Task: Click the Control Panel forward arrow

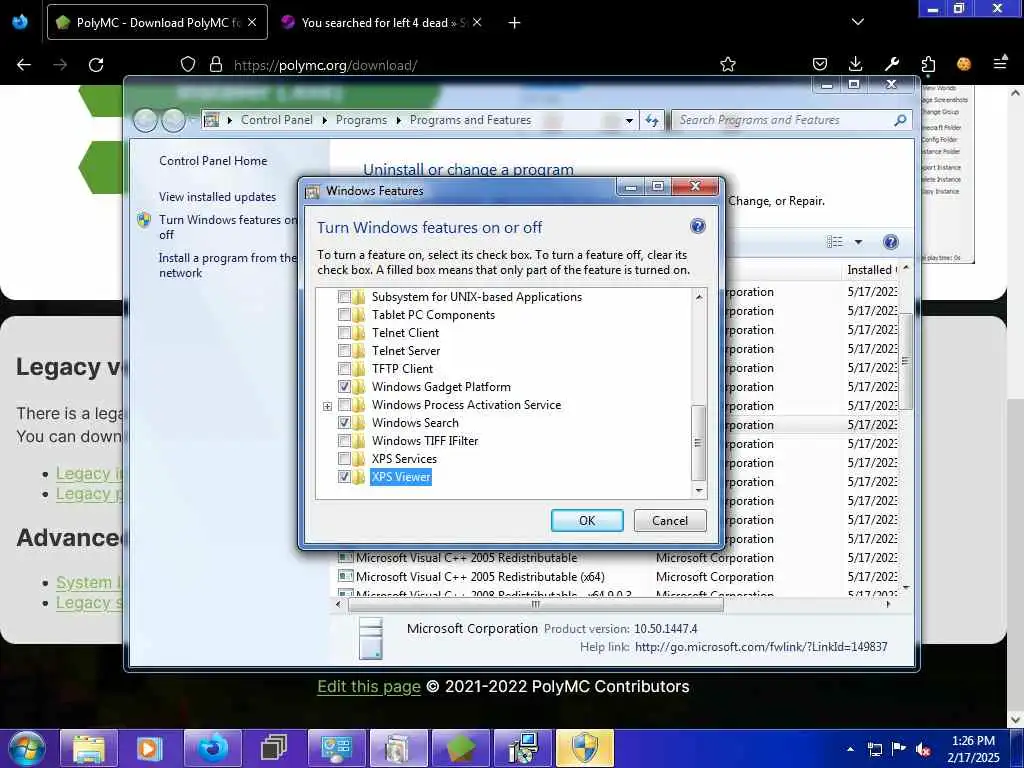Action: click(x=173, y=120)
